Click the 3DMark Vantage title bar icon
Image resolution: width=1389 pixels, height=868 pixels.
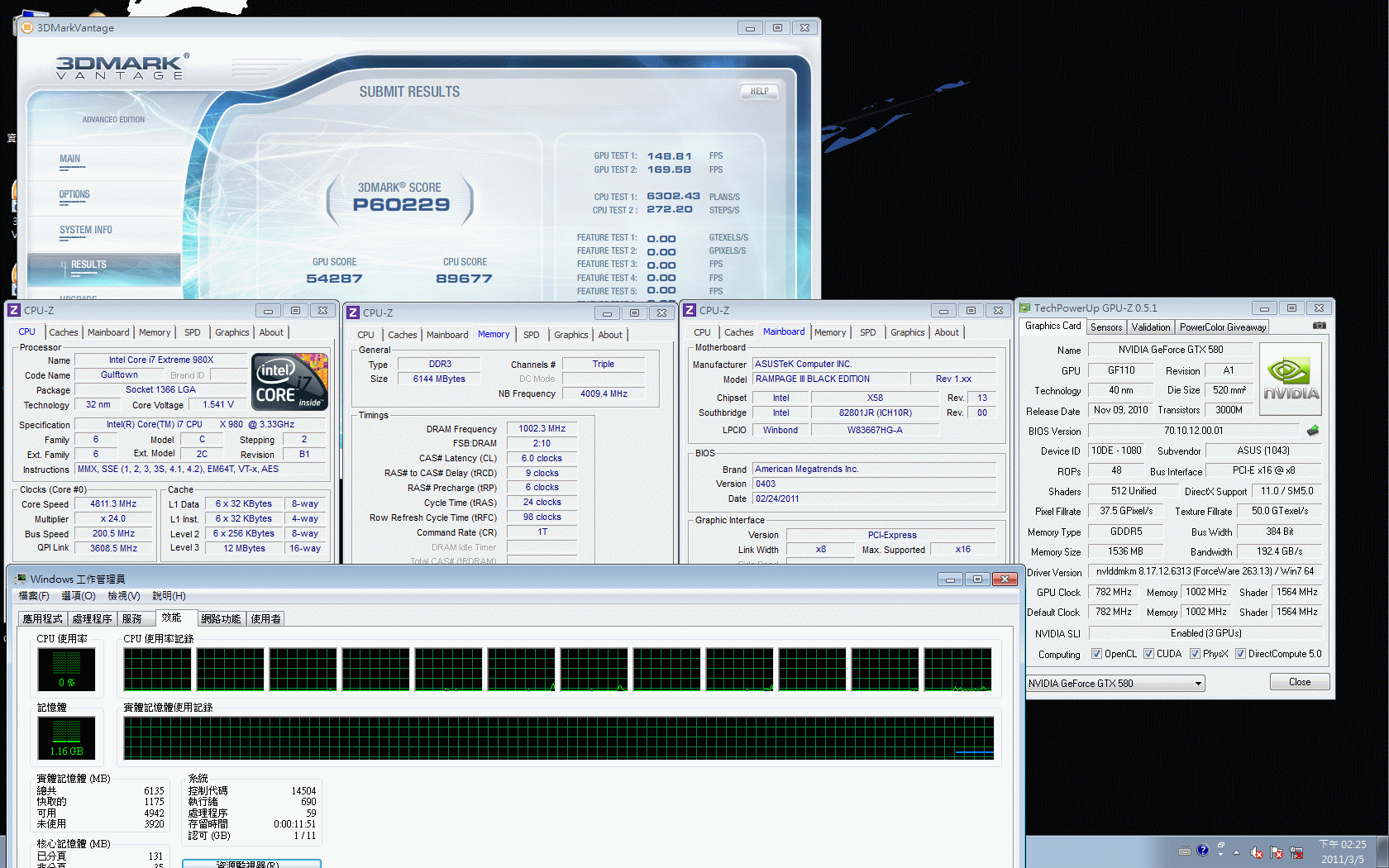pyautogui.click(x=26, y=27)
